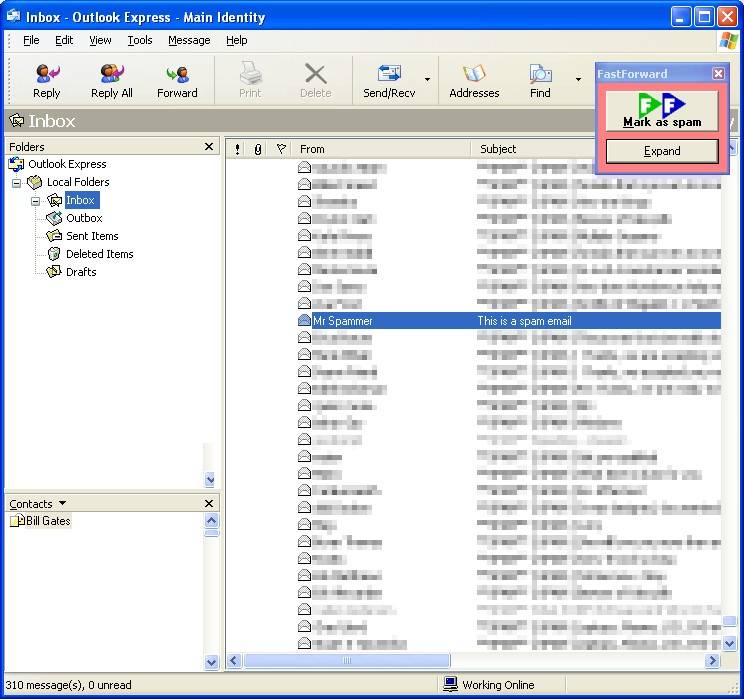This screenshot has width=744, height=699.
Task: Click the Send/Recv toolbar button
Action: point(389,81)
